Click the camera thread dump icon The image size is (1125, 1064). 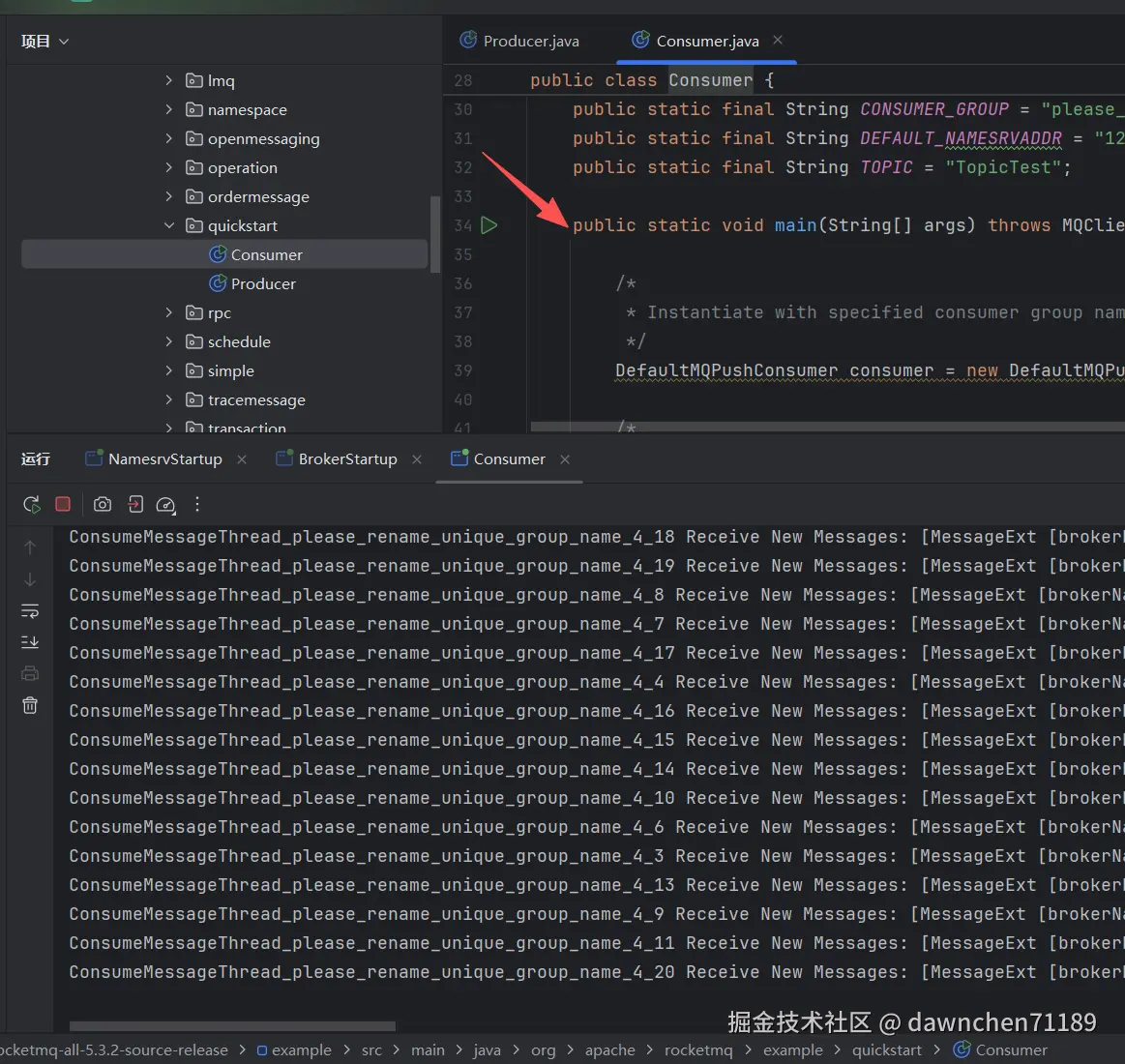coord(103,504)
